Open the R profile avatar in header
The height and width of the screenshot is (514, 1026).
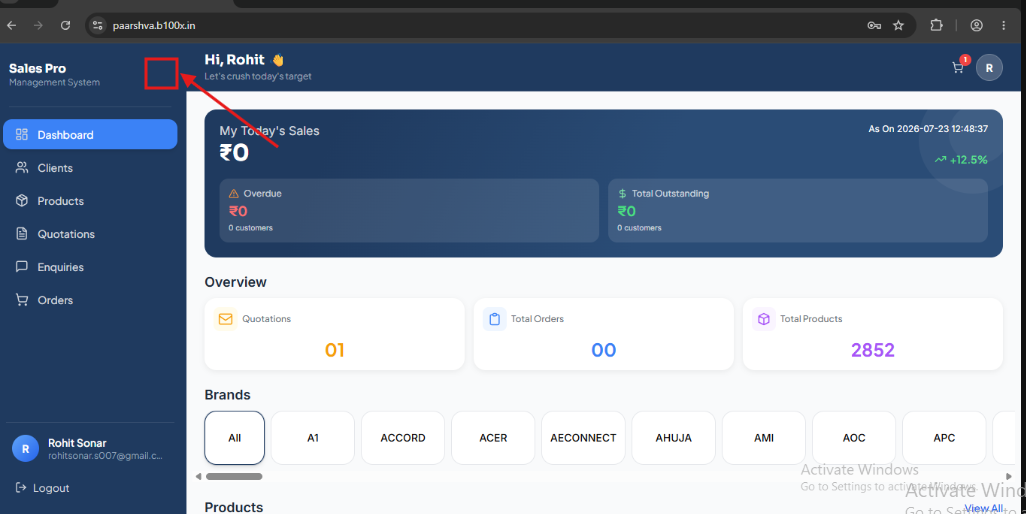pos(989,68)
